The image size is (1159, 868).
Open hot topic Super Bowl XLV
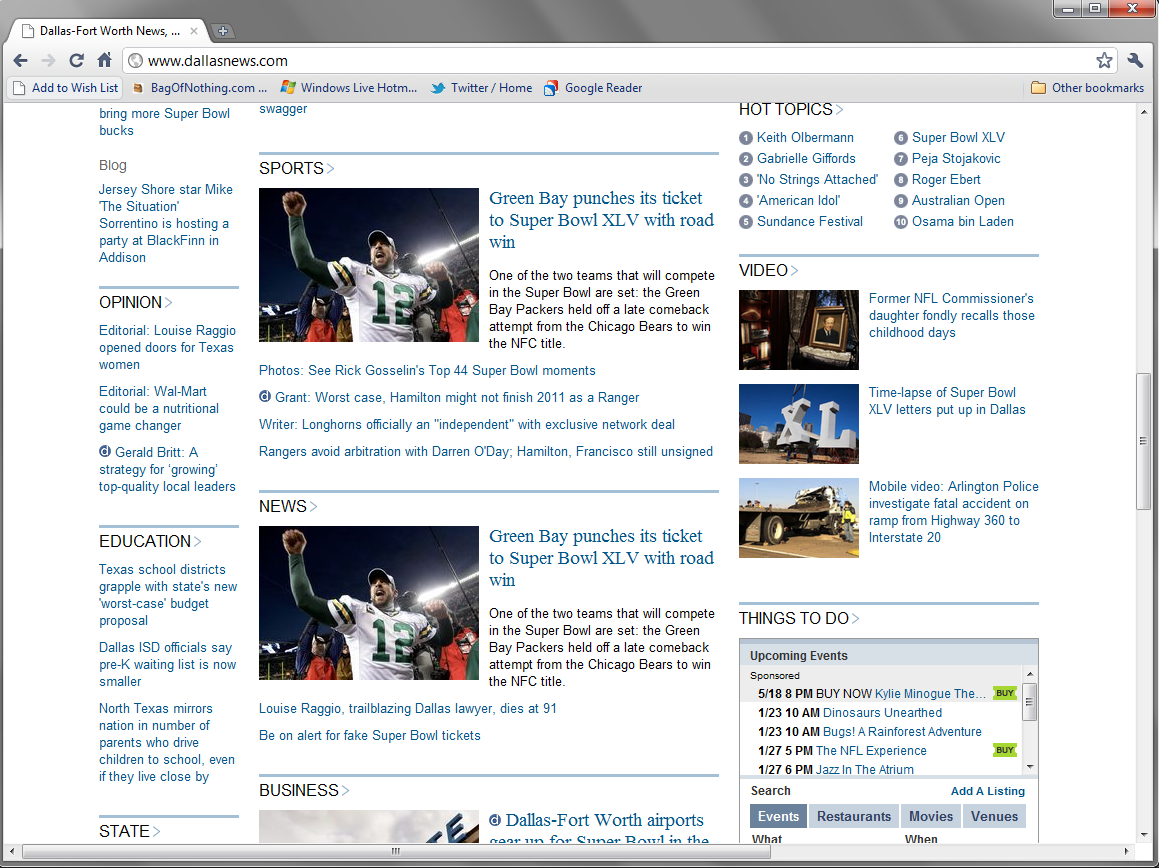click(x=958, y=138)
